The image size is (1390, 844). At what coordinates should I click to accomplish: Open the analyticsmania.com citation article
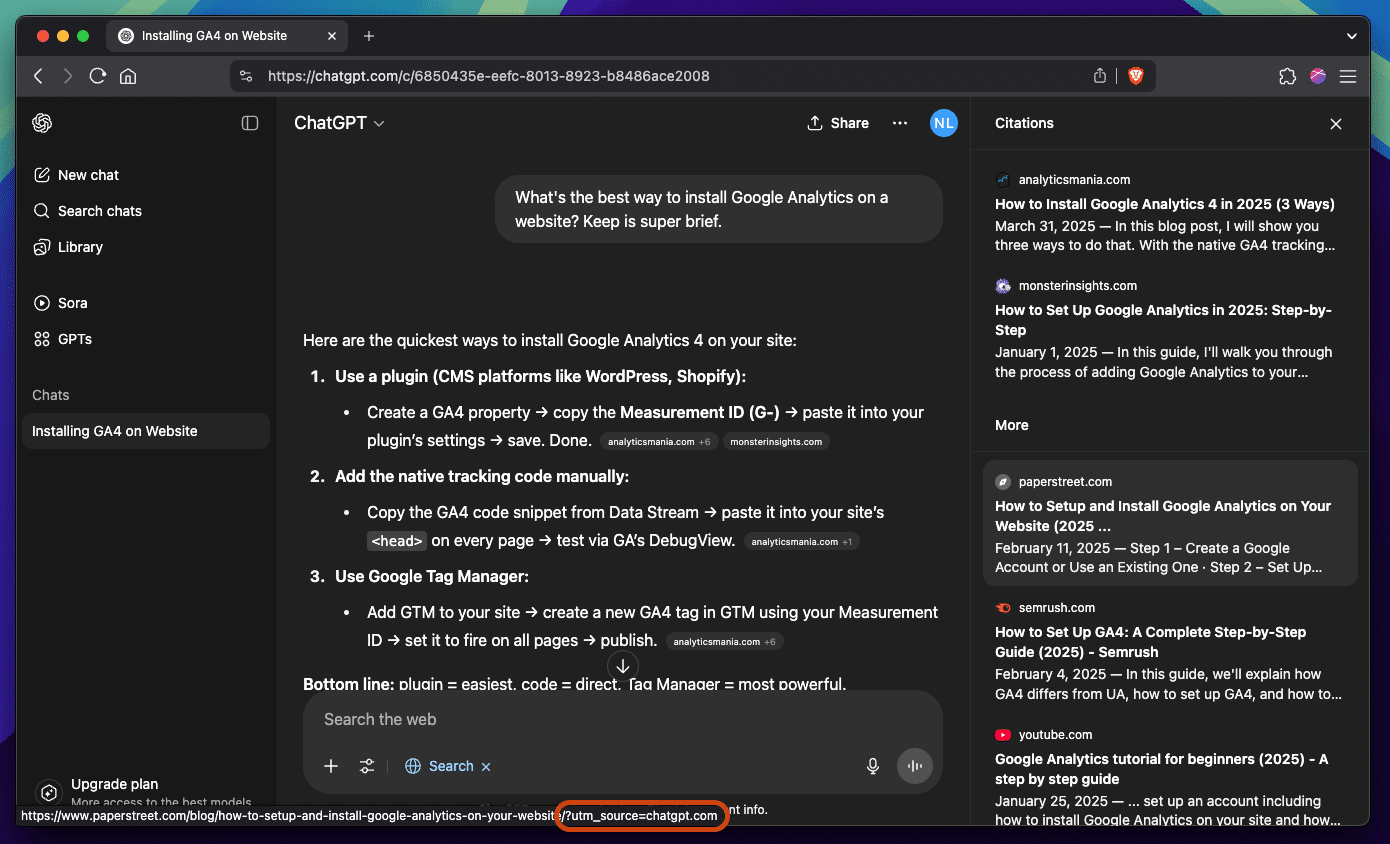click(1170, 212)
